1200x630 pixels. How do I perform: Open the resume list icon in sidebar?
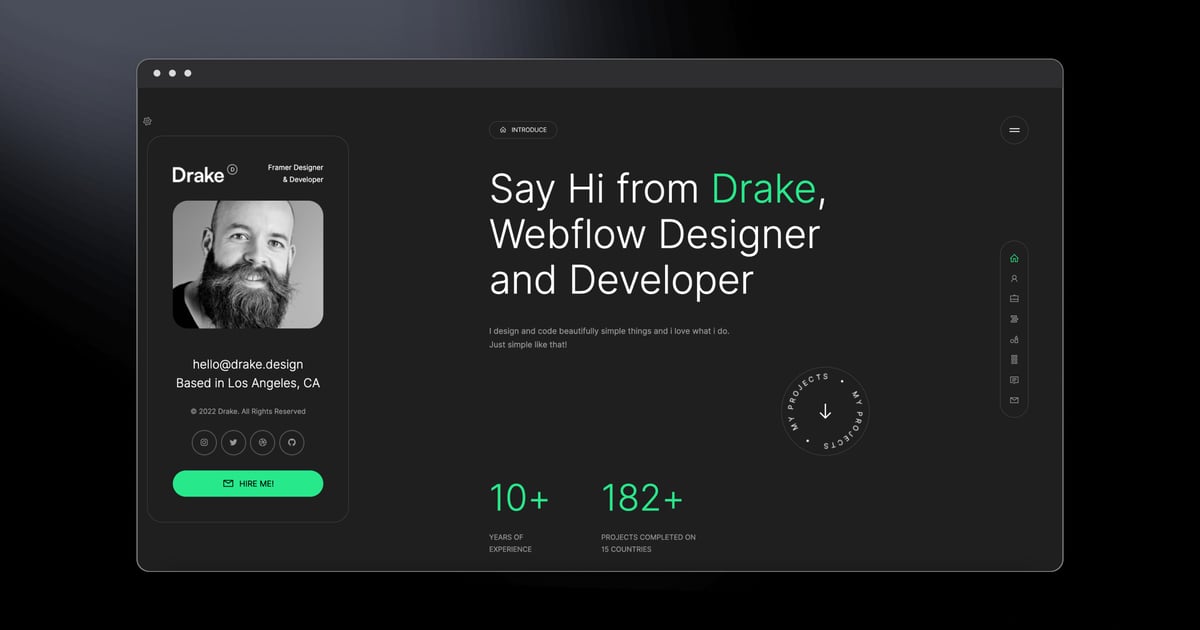click(1013, 359)
